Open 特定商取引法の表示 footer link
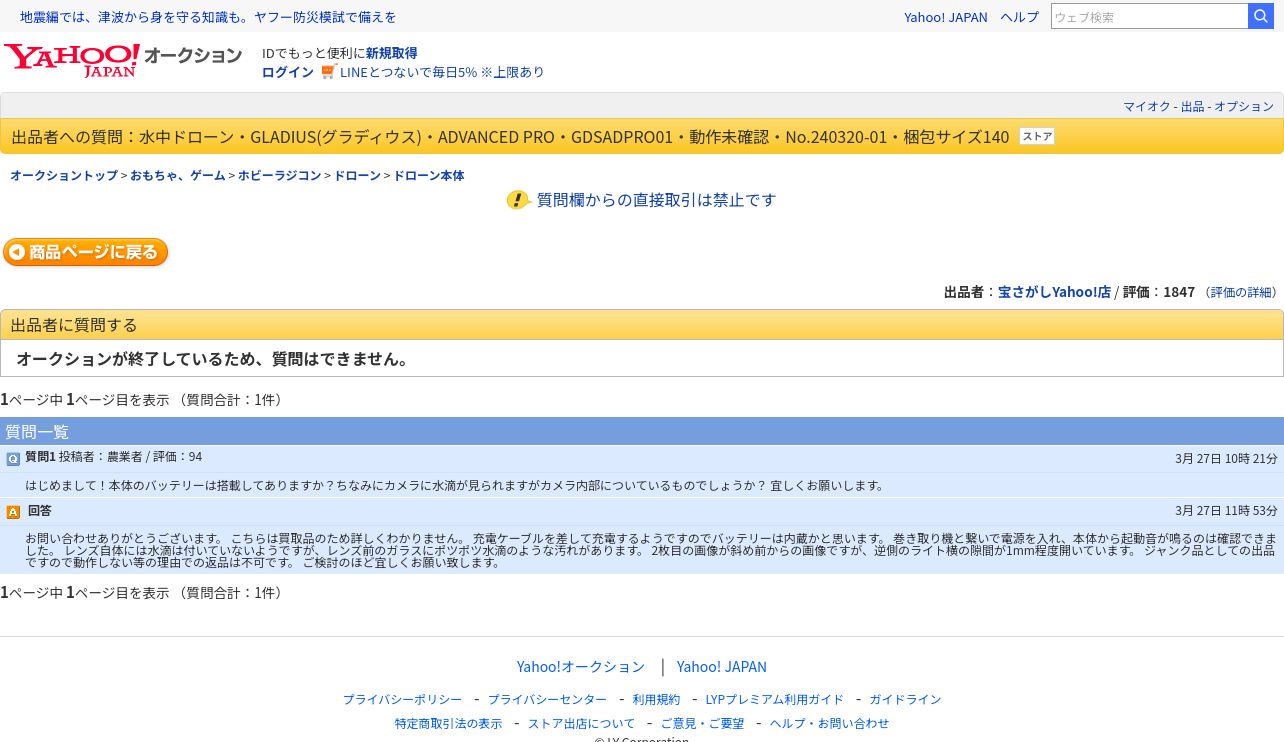1284x742 pixels. [448, 723]
